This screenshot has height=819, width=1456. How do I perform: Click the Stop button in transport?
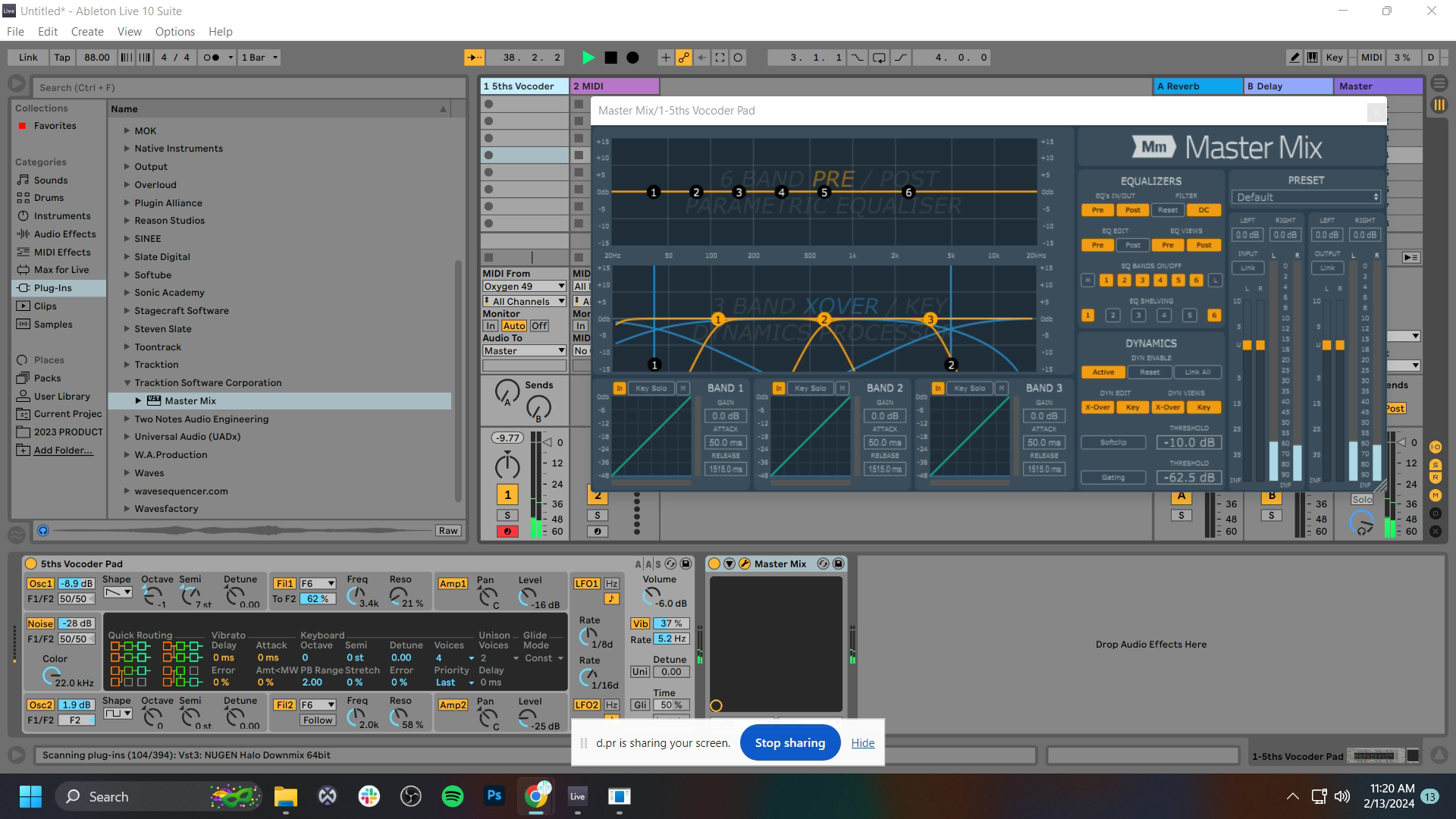[610, 58]
